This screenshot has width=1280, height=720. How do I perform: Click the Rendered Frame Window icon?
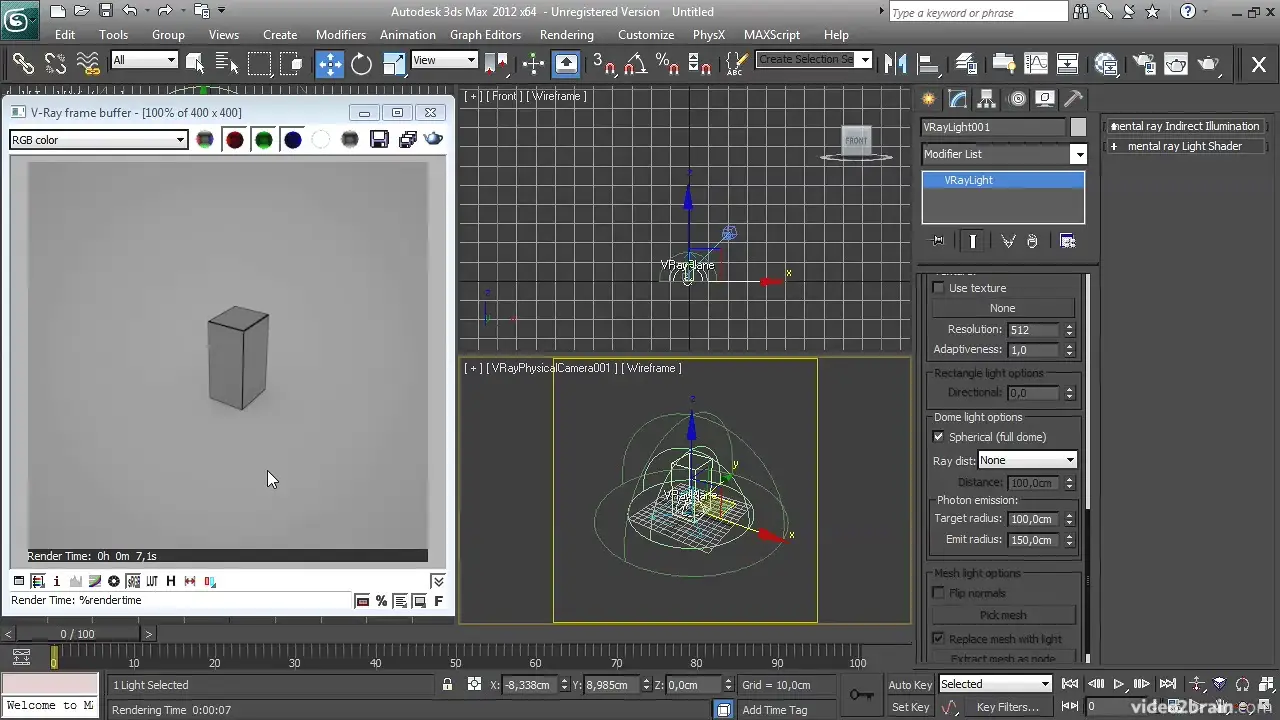coord(1176,64)
